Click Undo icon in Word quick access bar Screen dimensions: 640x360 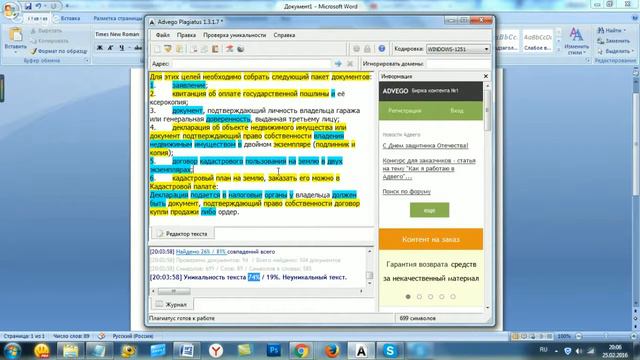[x=38, y=6]
